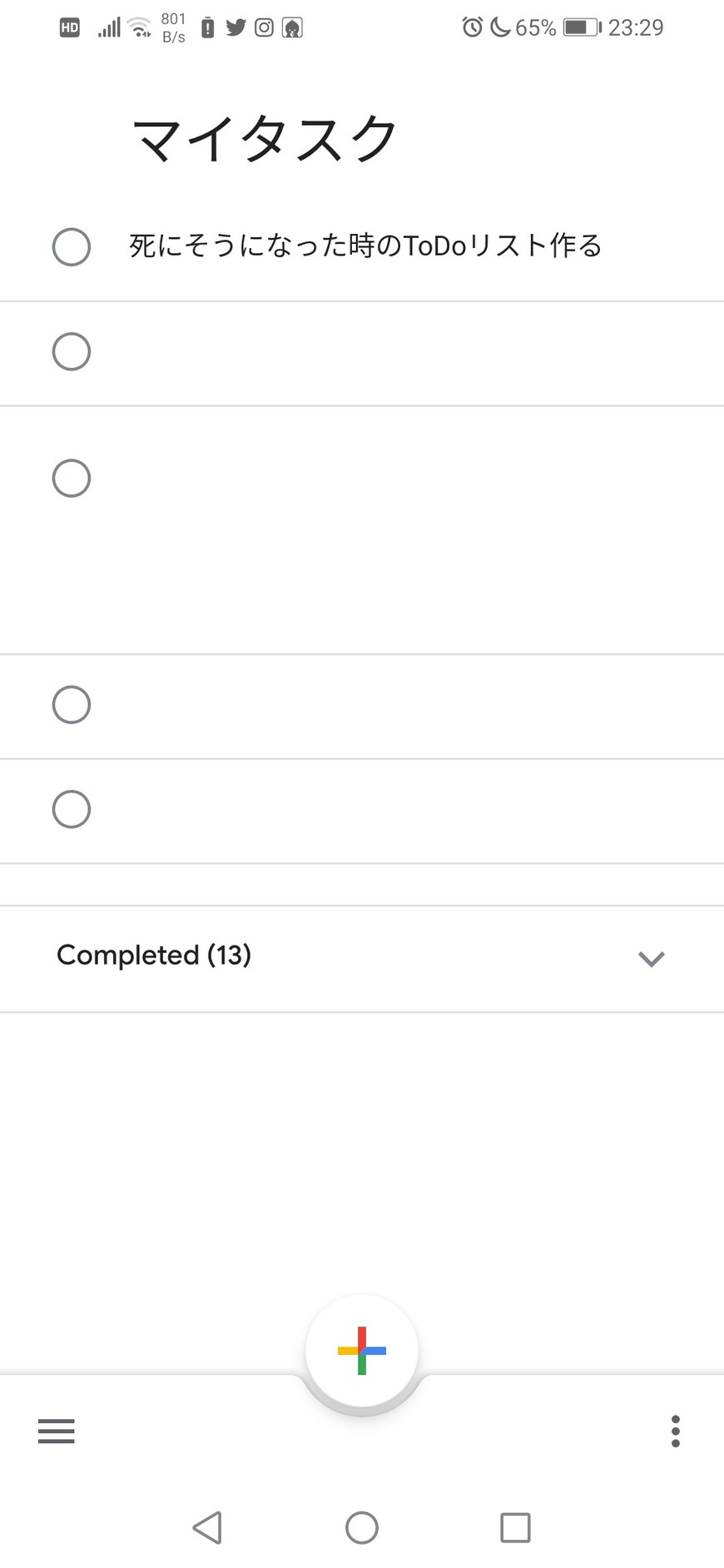This screenshot has width=724, height=1568.
Task: Tap the Wi-Fi signal status icon
Action: point(141,27)
